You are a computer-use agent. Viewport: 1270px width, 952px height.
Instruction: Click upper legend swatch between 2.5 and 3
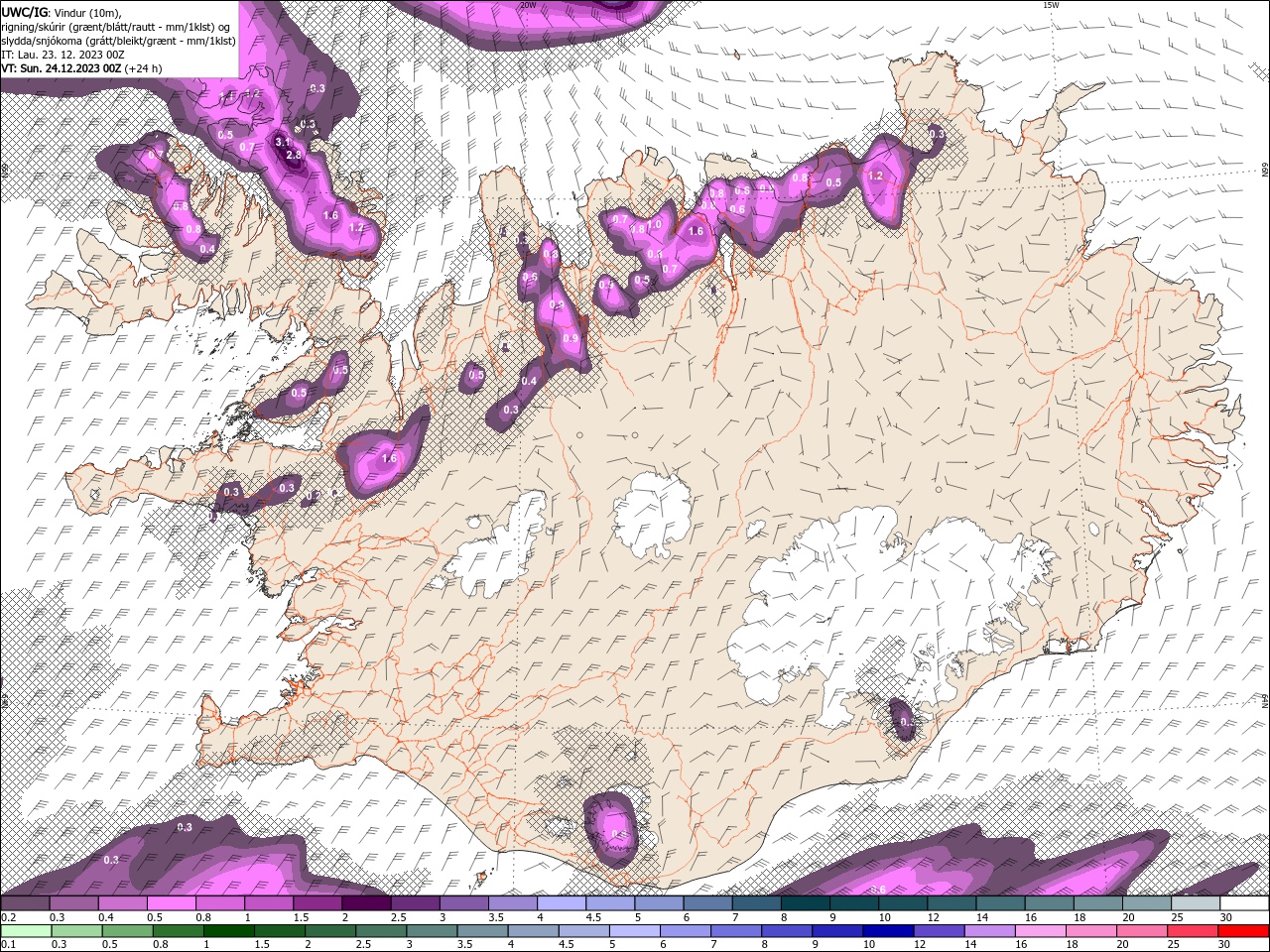(x=415, y=904)
